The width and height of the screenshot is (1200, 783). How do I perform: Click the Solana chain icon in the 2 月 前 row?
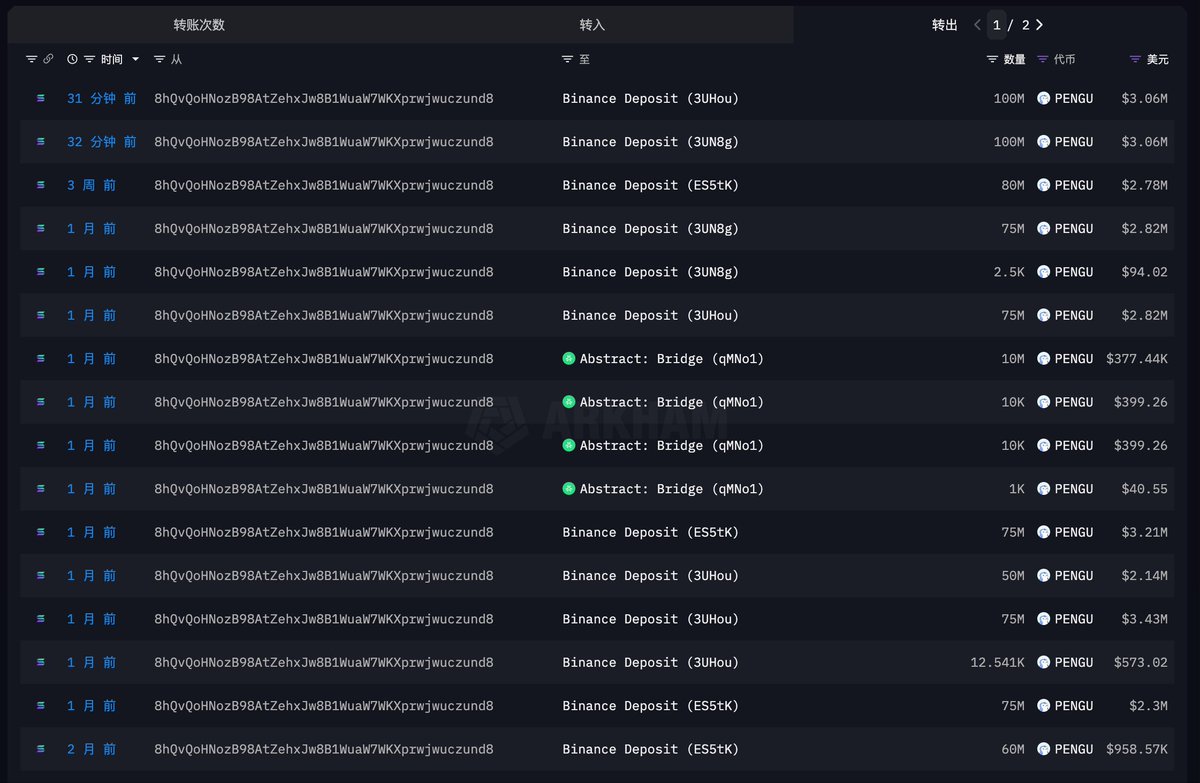click(41, 749)
